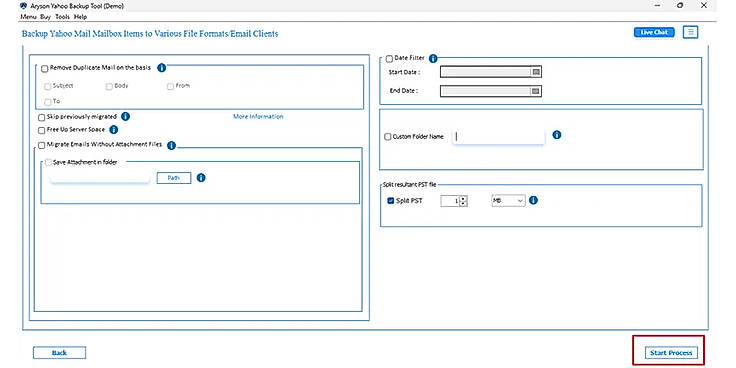Open Live Chat support
The height and width of the screenshot is (368, 736).
click(654, 32)
